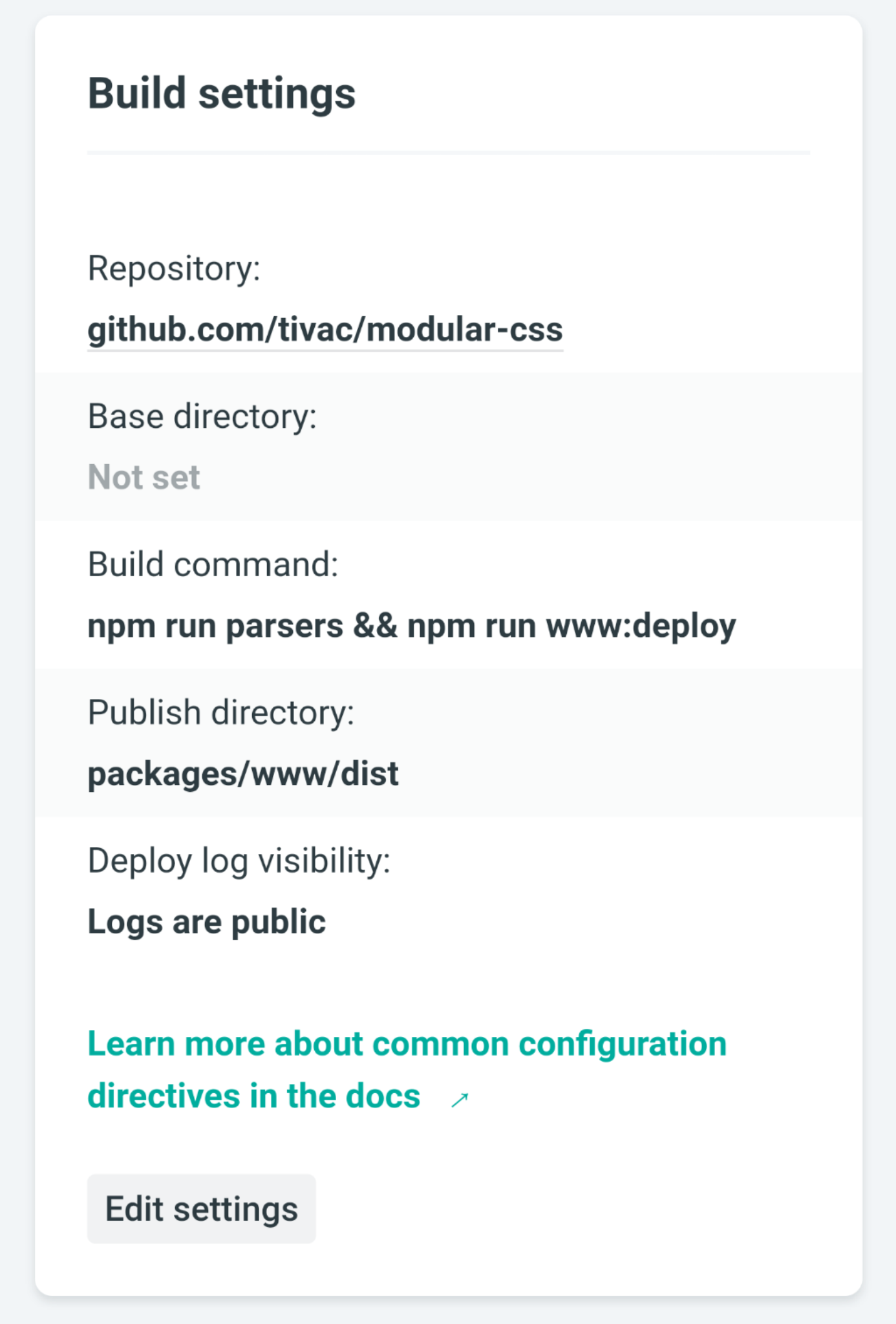Open Learn more about common configuration link
The width and height of the screenshot is (896, 1324).
(407, 1044)
